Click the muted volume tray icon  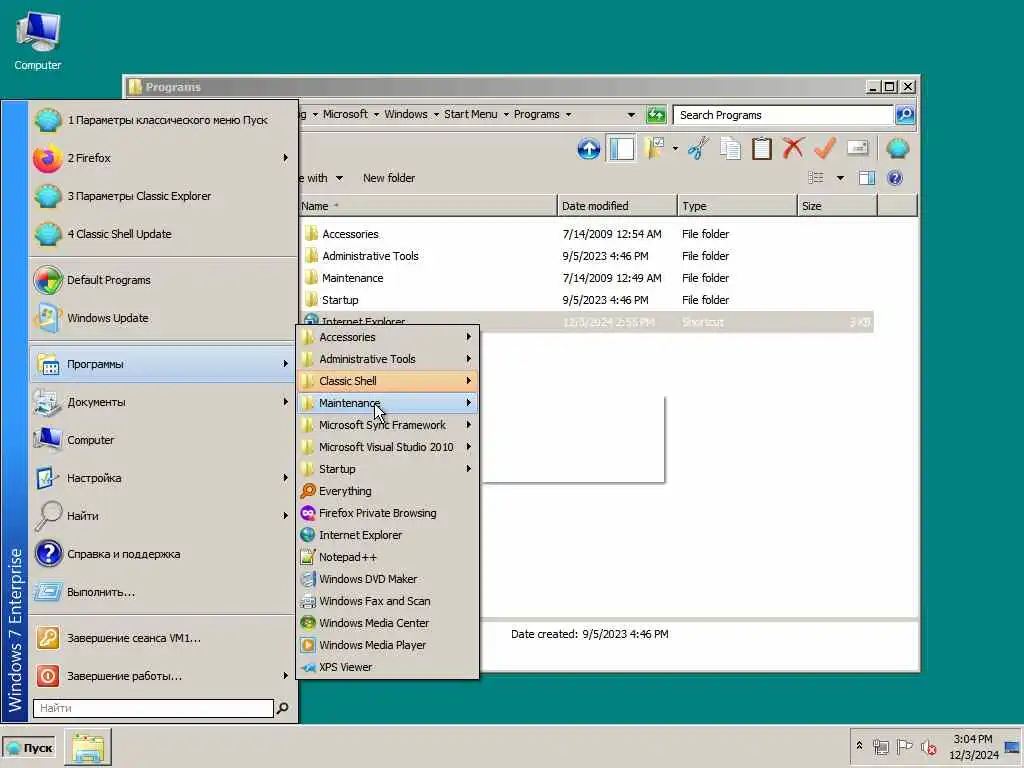click(928, 746)
